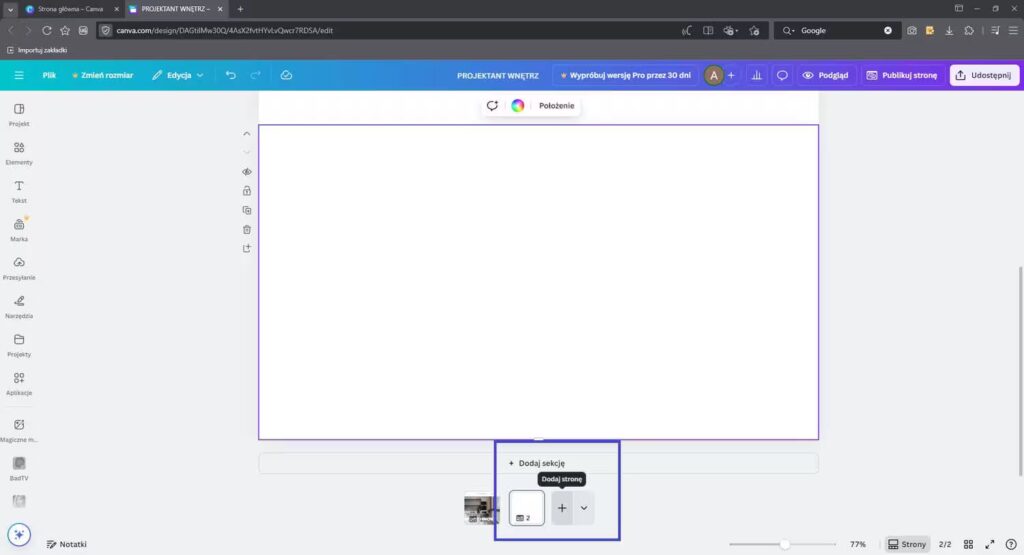This screenshot has height=555, width=1024.
Task: Redo the last undone action
Action: pyautogui.click(x=255, y=75)
